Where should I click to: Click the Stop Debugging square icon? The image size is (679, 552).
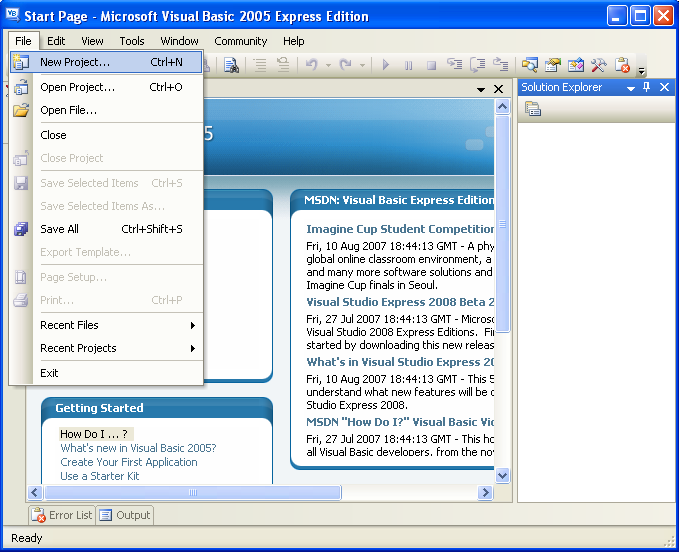click(x=431, y=65)
